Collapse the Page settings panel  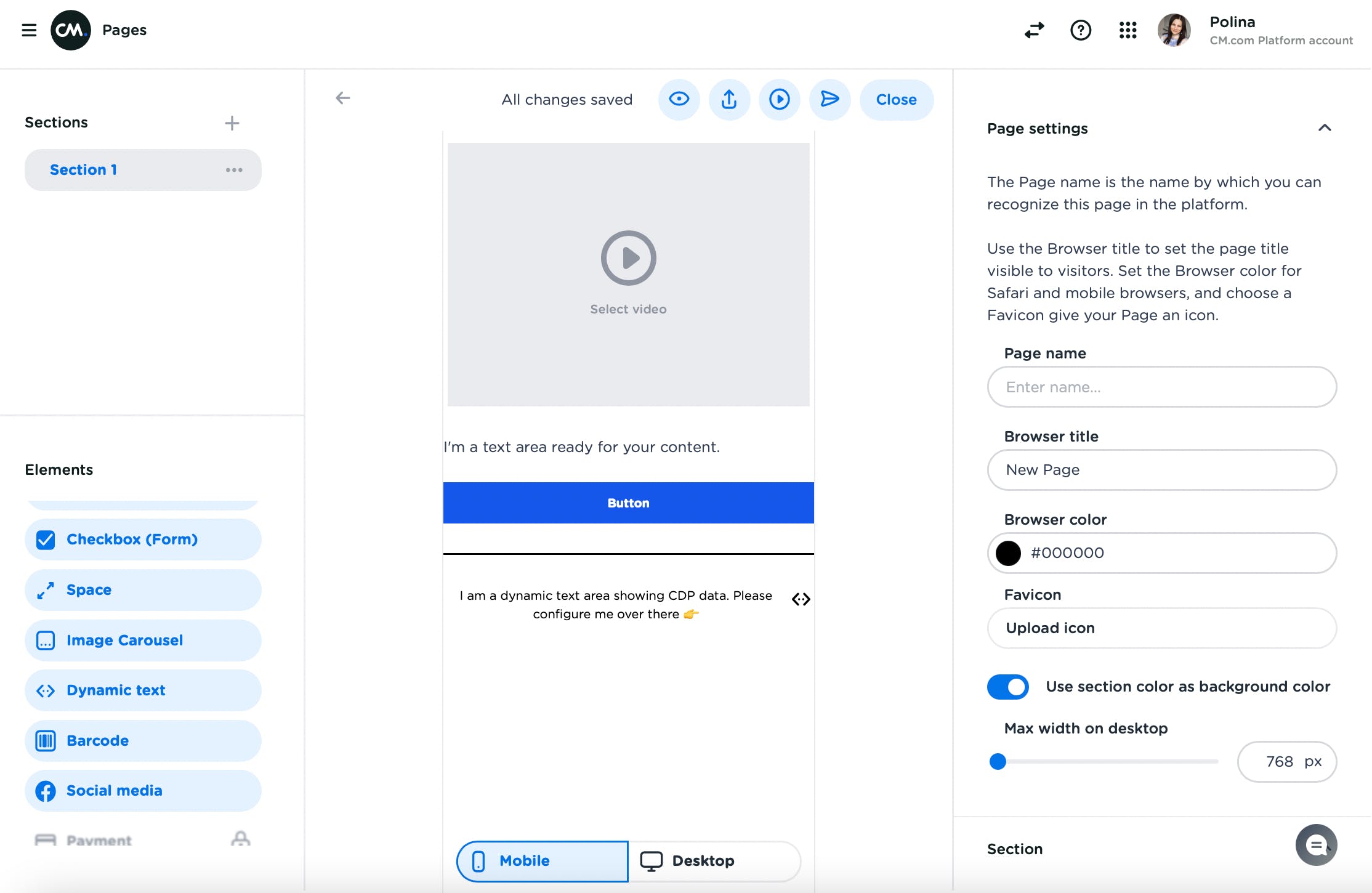1325,128
